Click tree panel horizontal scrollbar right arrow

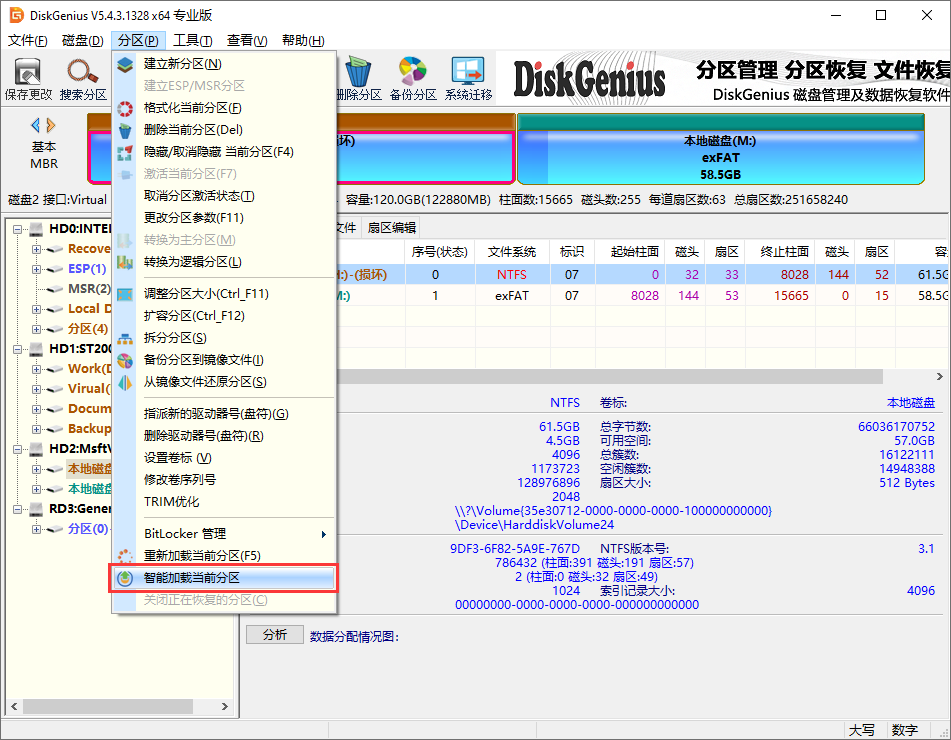pos(224,707)
